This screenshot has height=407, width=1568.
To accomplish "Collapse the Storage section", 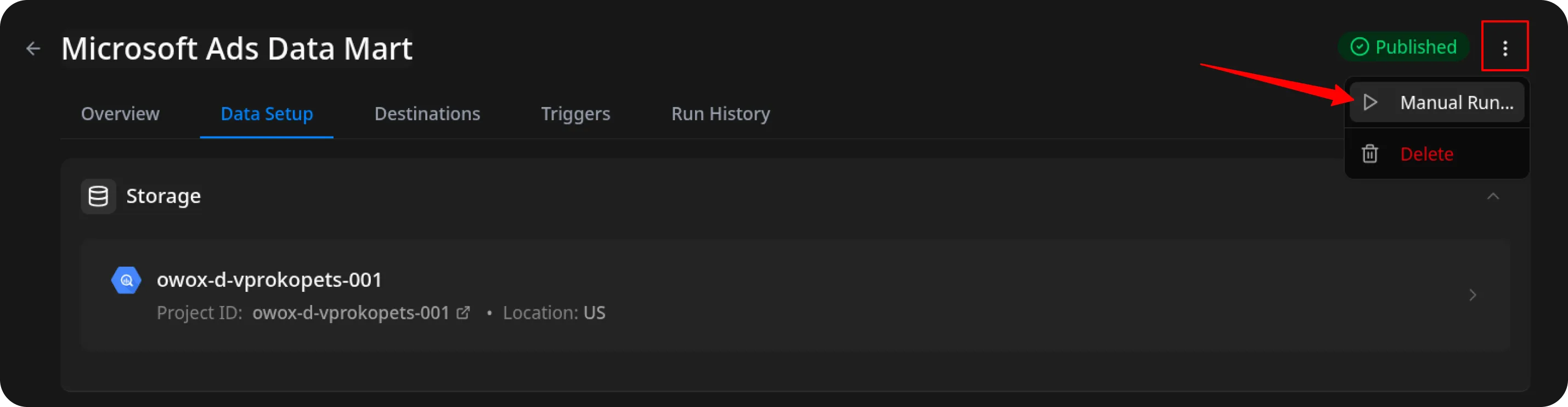I will tap(1492, 196).
